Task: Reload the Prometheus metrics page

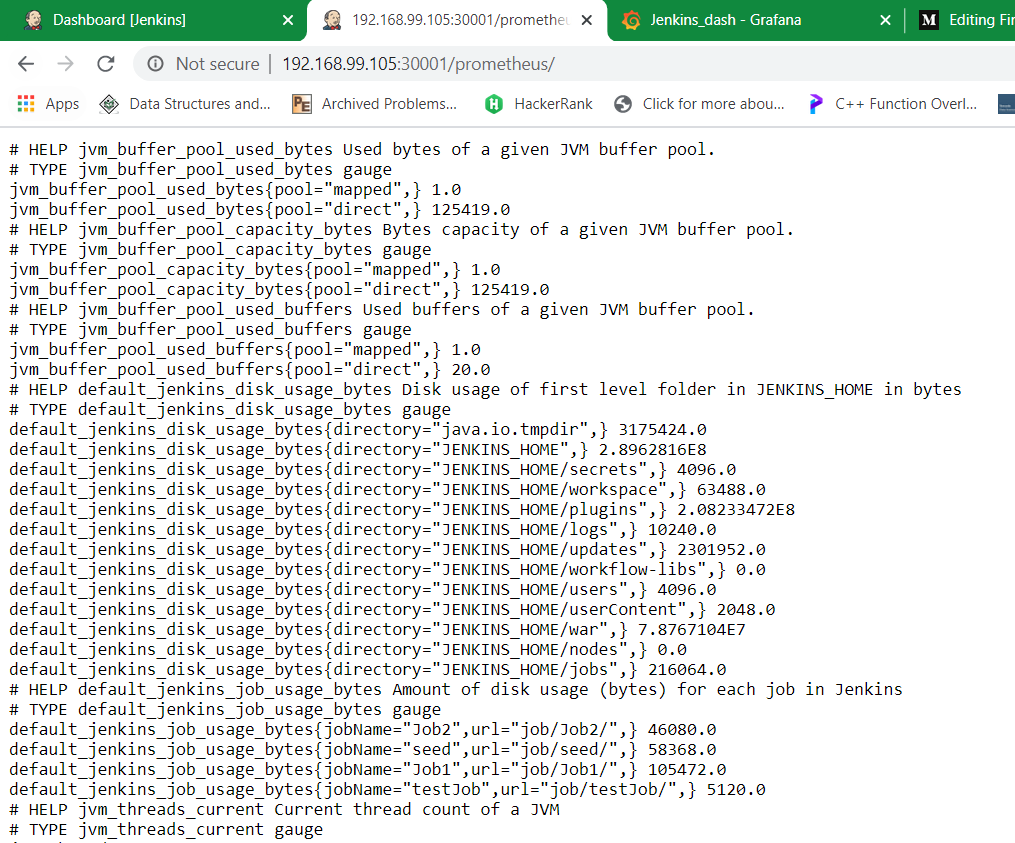Action: point(105,63)
